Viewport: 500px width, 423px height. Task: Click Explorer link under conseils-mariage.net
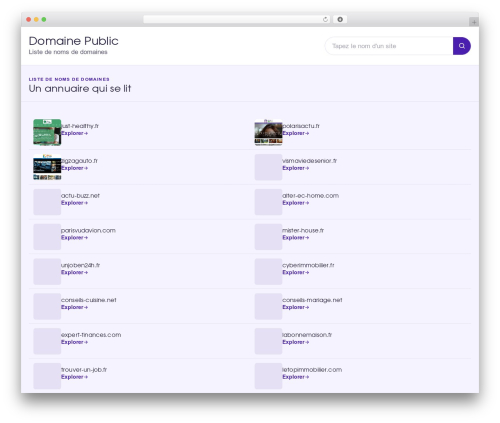point(296,307)
